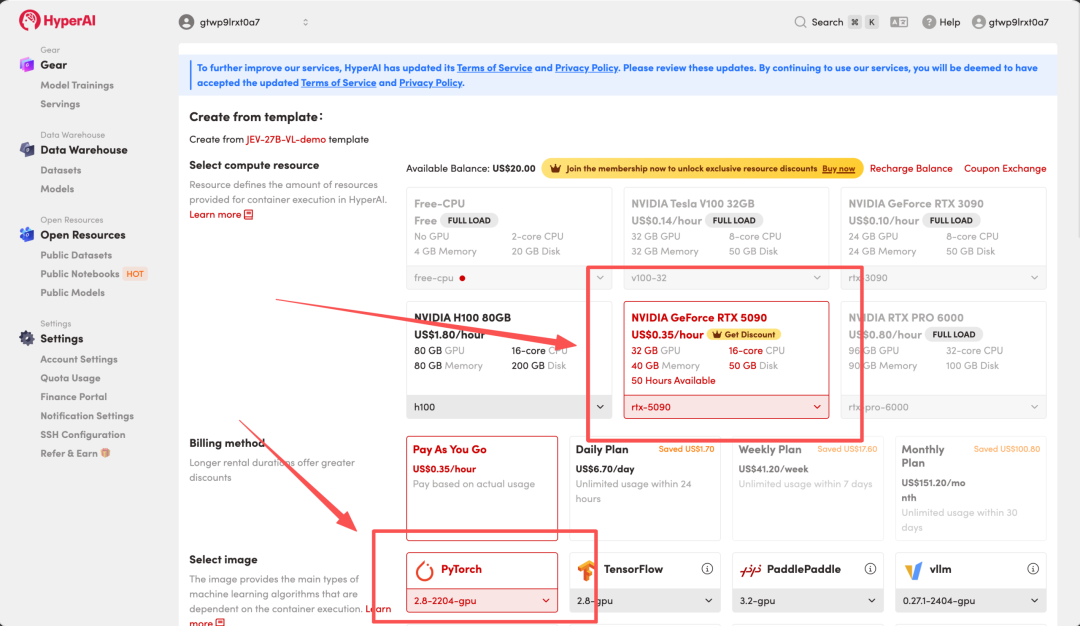Open Public Notebooks in the sidebar
The height and width of the screenshot is (626, 1080).
80,274
